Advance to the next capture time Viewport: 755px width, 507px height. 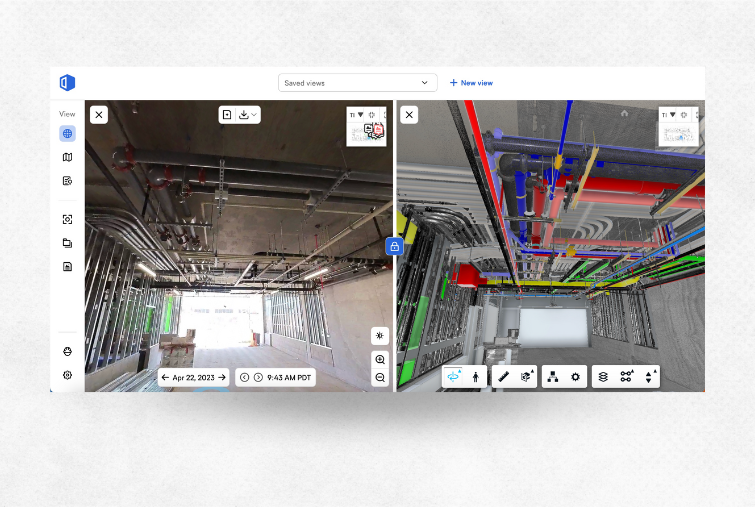click(258, 378)
